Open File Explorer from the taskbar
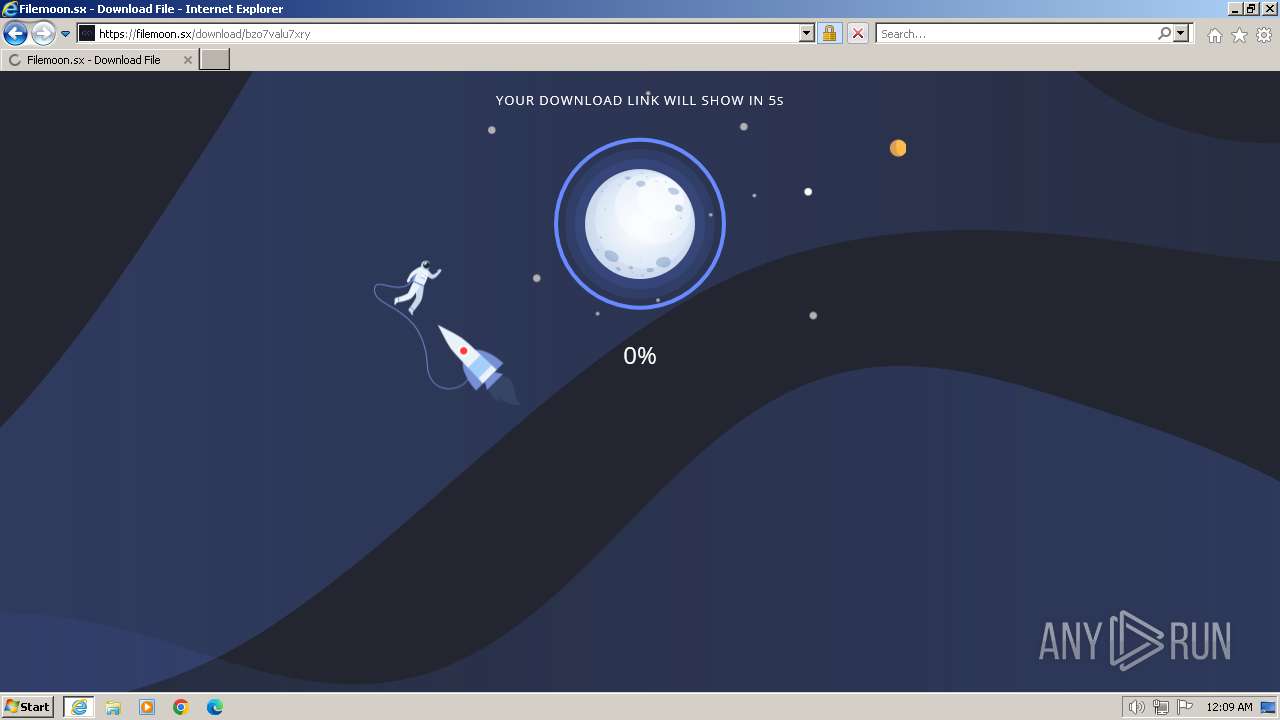This screenshot has width=1280, height=720. [x=113, y=707]
